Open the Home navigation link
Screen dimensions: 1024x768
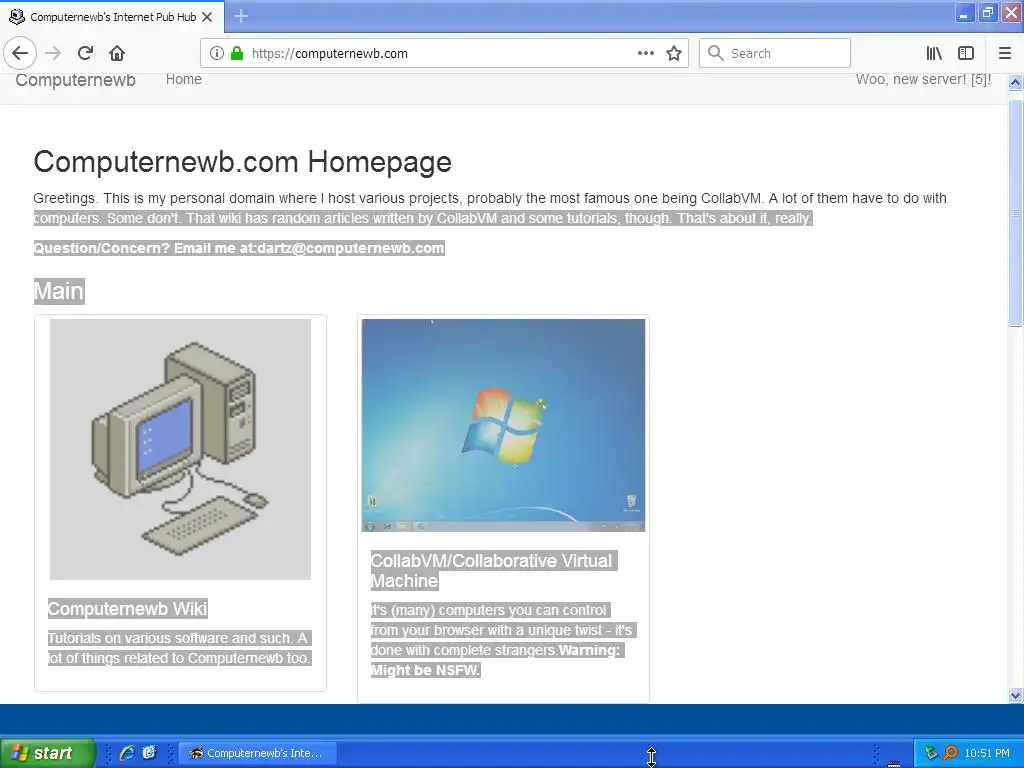click(184, 80)
